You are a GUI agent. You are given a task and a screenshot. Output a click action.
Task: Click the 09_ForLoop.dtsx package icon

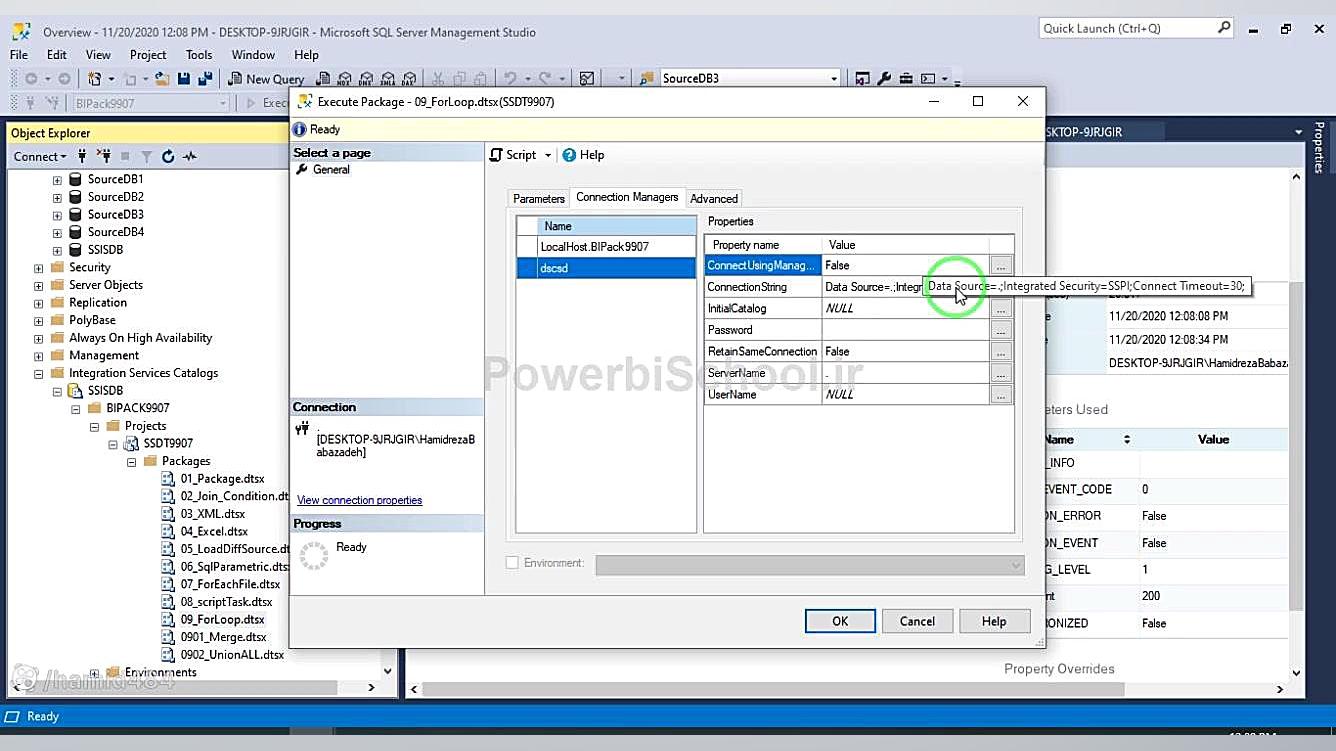click(169, 619)
